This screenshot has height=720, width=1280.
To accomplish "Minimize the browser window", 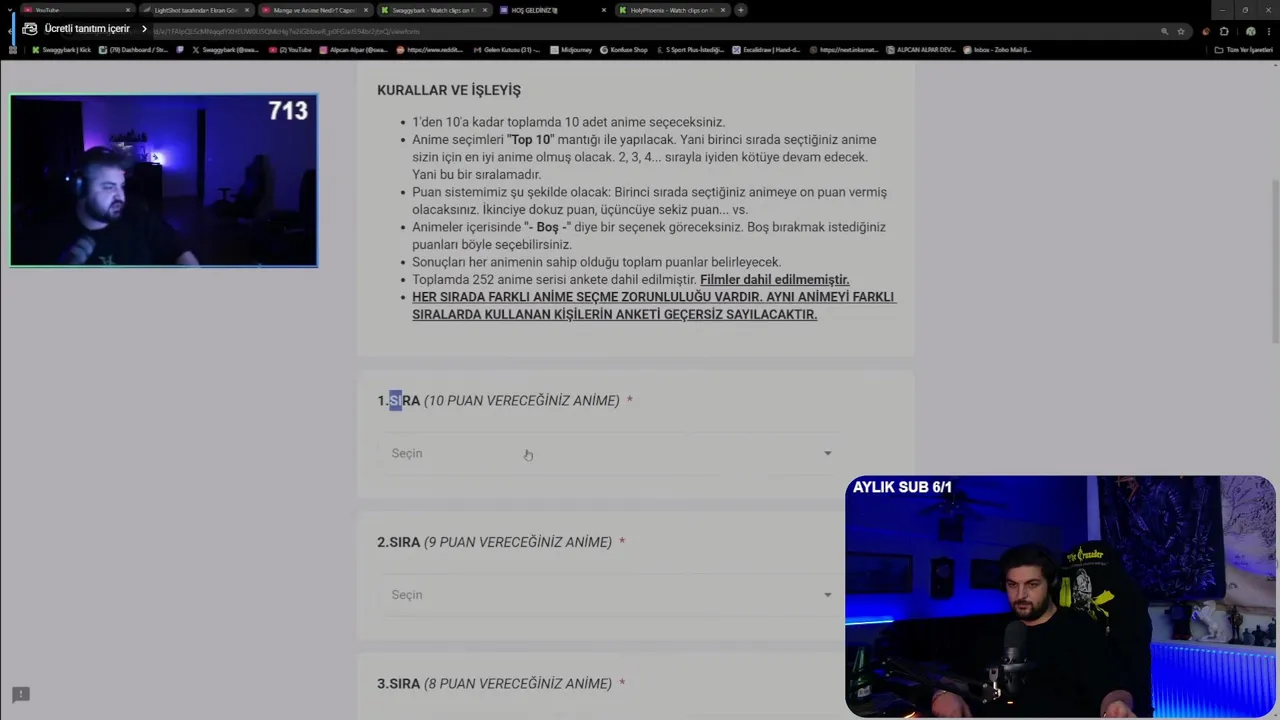I will [1222, 9].
